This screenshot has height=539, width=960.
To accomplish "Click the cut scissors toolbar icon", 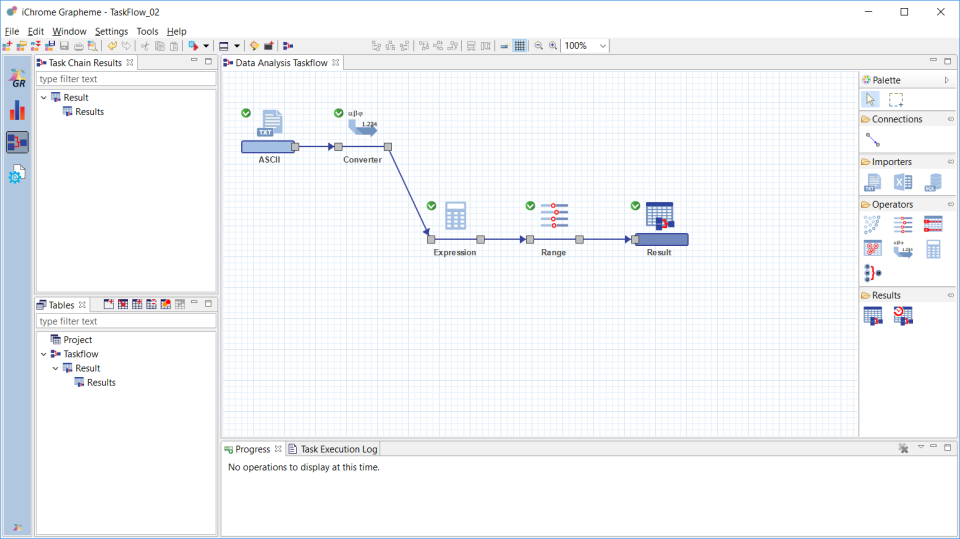I will coord(145,46).
